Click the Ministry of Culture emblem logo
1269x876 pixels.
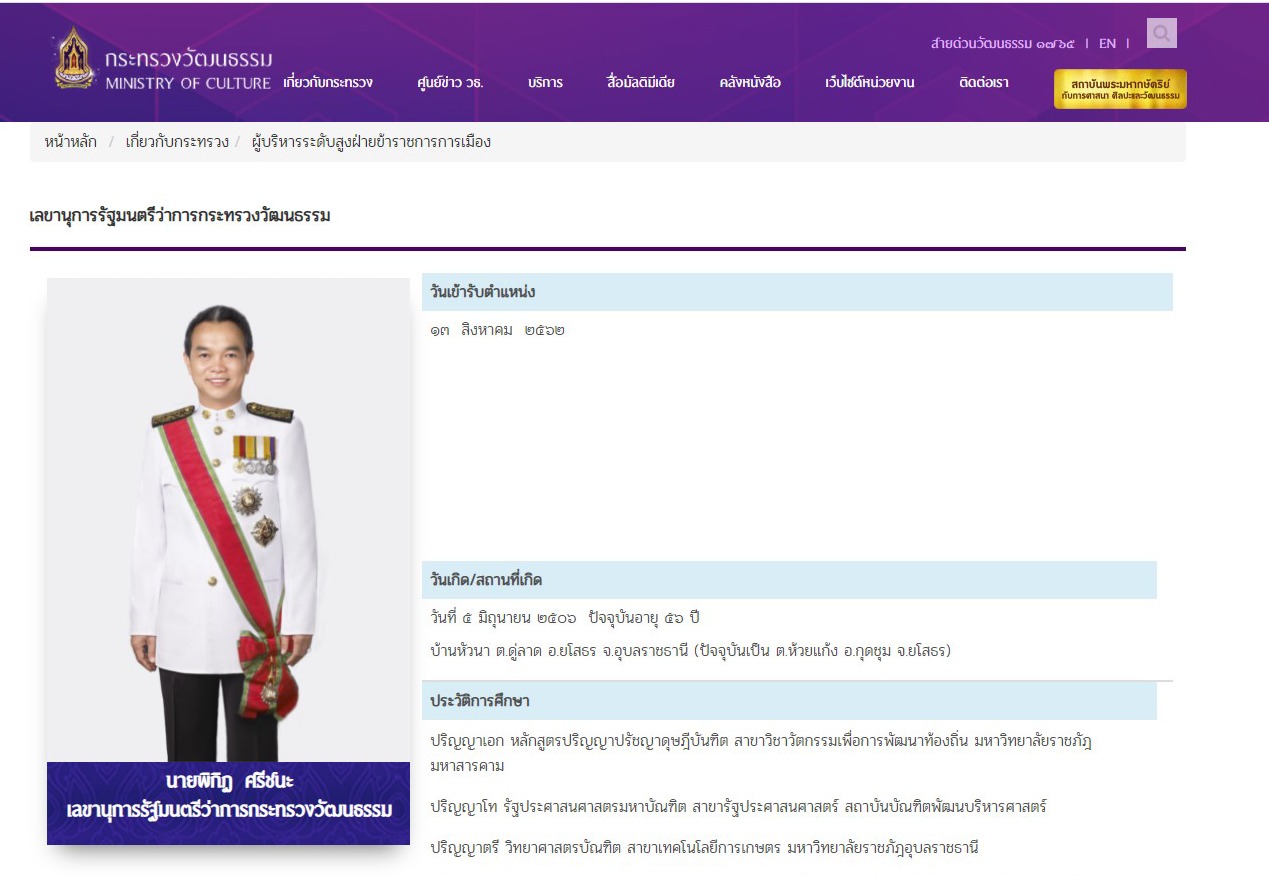(x=75, y=58)
